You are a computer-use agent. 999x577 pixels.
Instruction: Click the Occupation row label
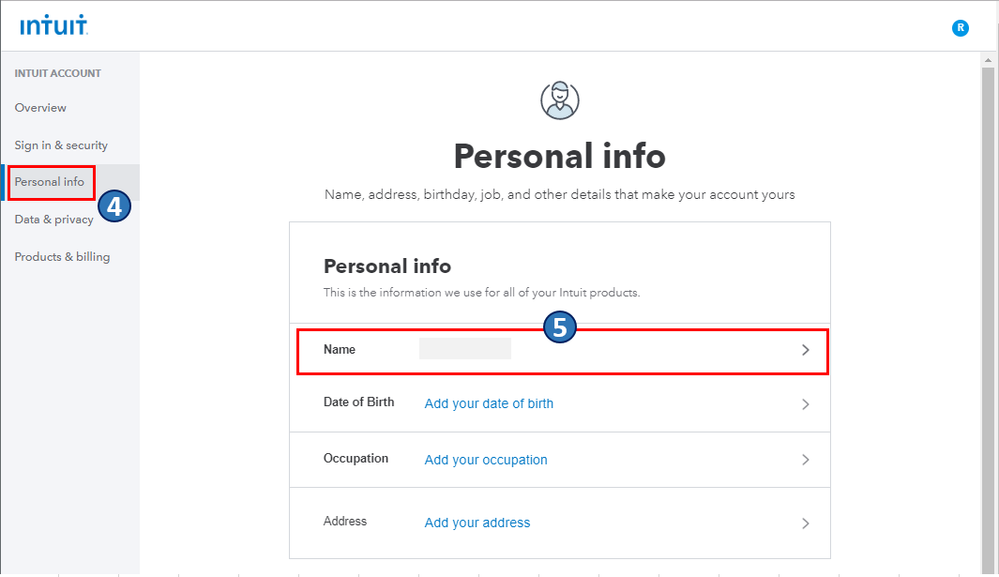tap(356, 459)
